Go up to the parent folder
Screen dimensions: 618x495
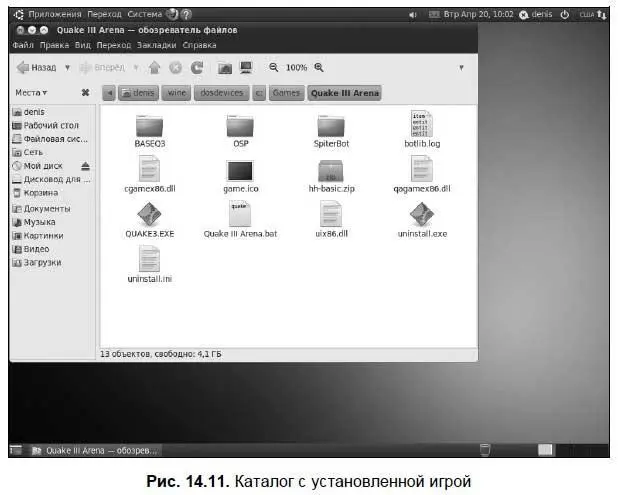pyautogui.click(x=154, y=68)
